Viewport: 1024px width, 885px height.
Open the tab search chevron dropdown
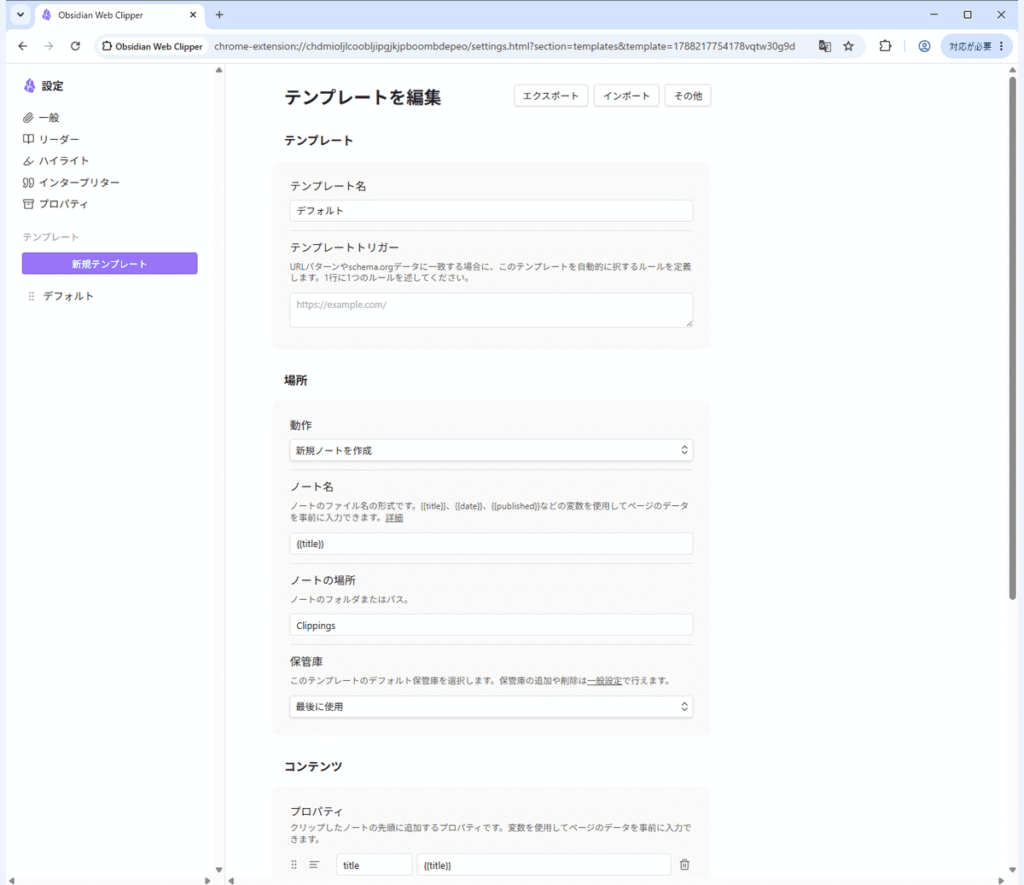20,14
